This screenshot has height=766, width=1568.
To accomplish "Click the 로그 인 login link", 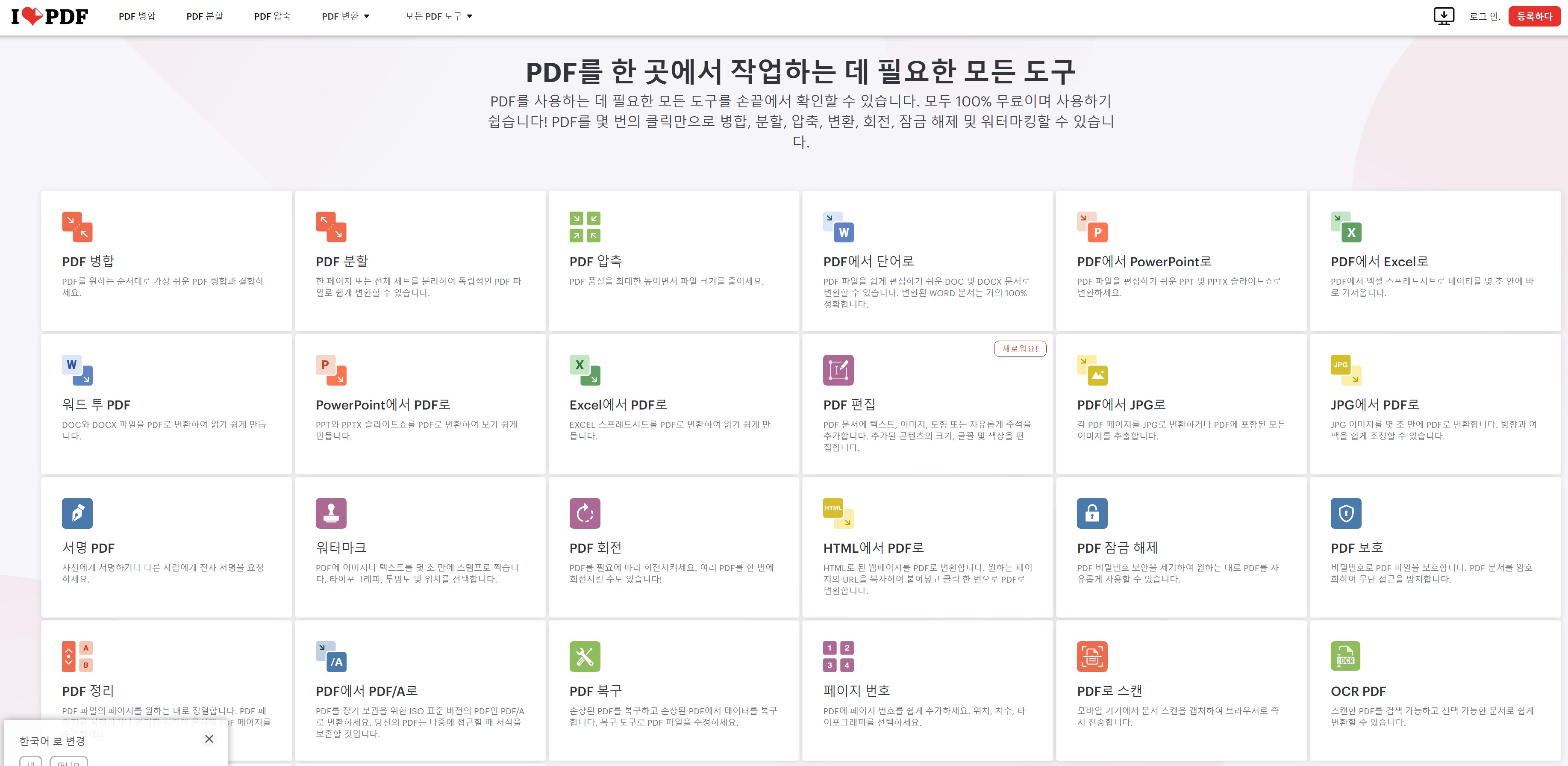I will coord(1484,16).
